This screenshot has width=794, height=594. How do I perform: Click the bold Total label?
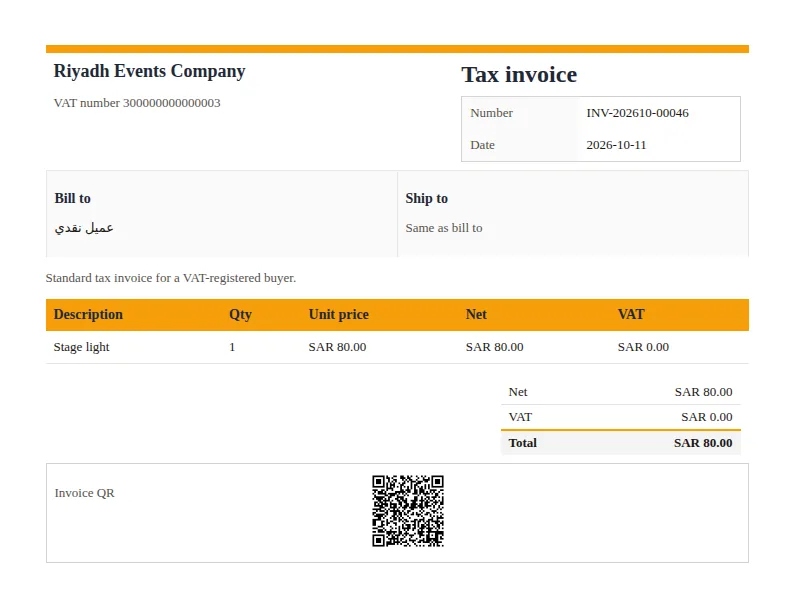[523, 443]
